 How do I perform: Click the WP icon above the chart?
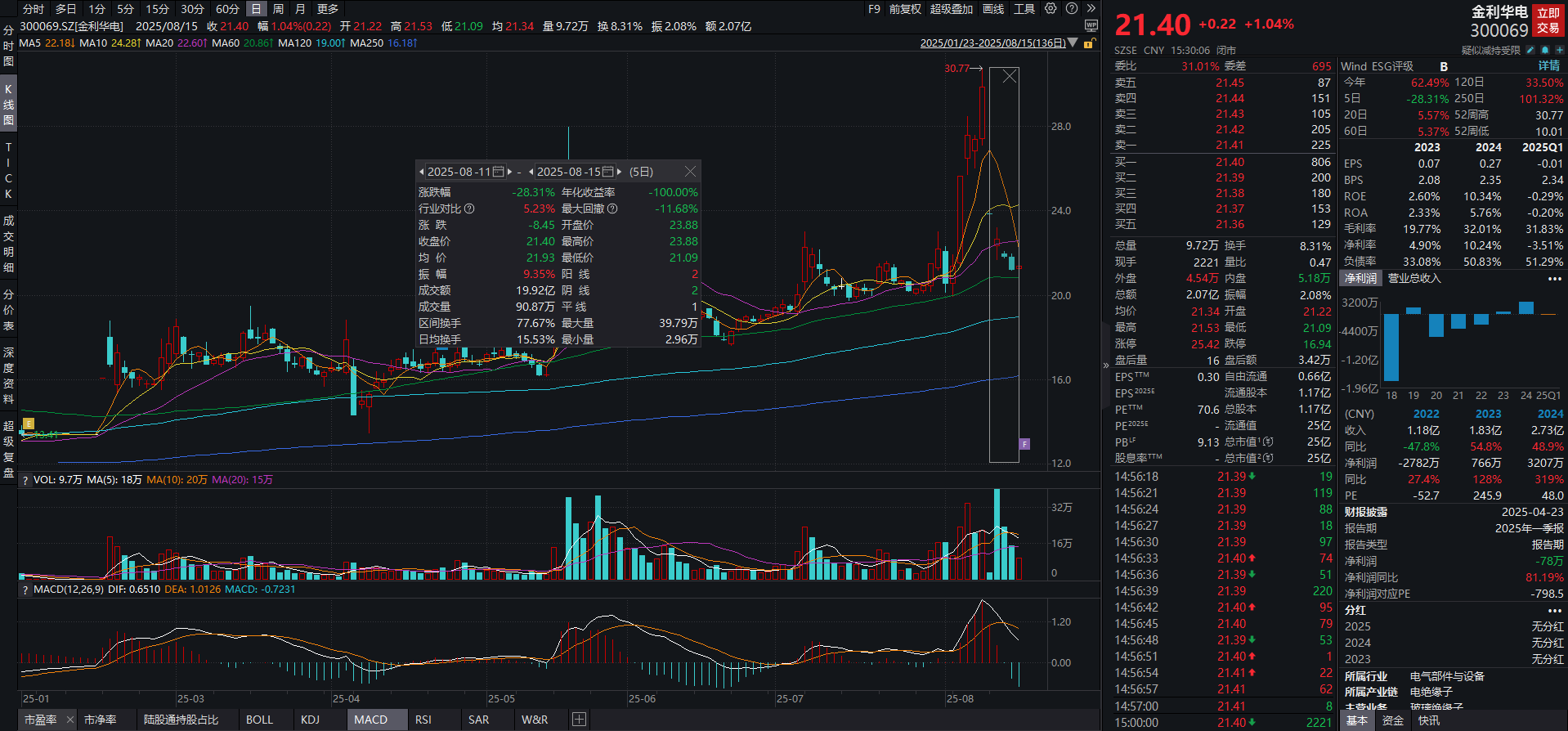point(1091,26)
